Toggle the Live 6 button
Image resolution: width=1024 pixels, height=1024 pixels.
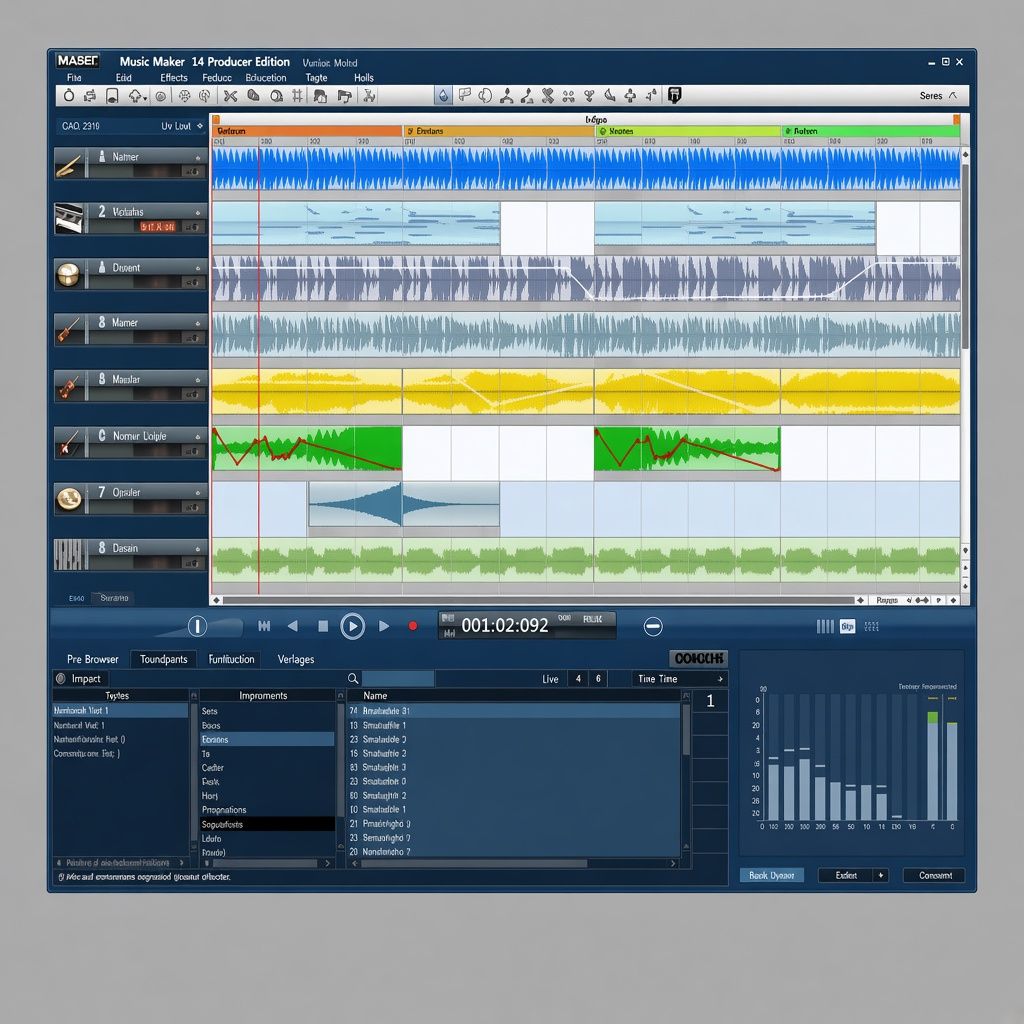click(x=598, y=679)
